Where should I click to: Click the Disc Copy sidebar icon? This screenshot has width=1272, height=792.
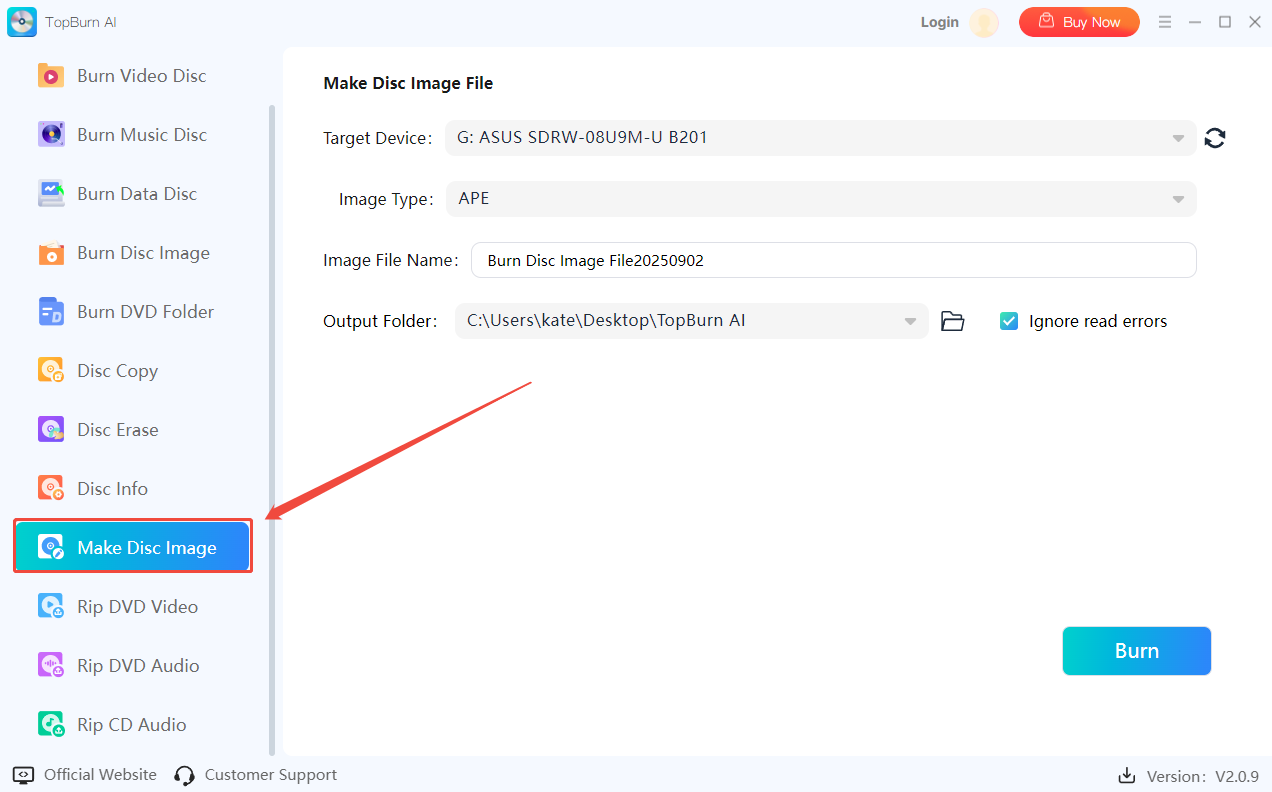(x=50, y=371)
